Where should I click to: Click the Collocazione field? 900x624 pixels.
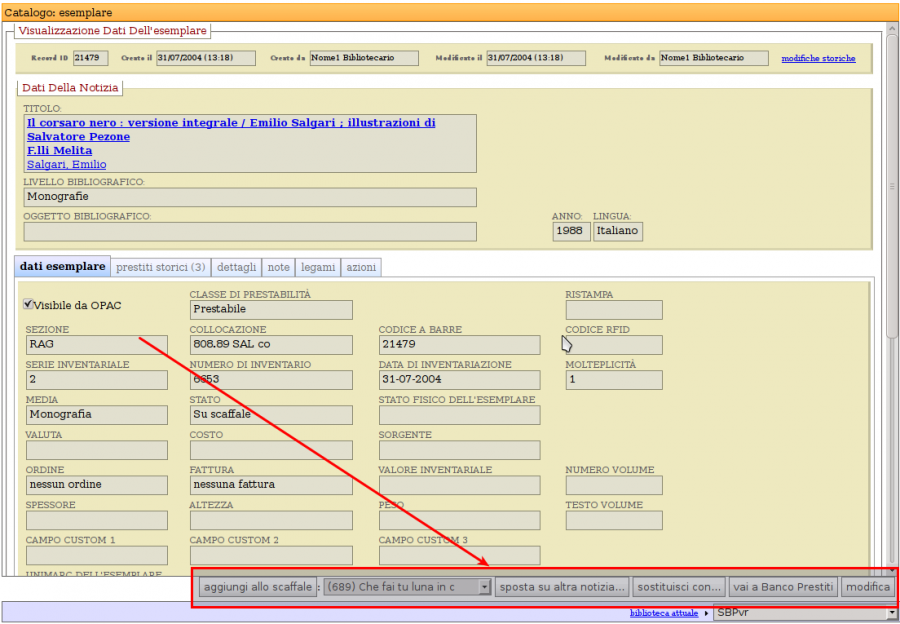click(x=271, y=345)
